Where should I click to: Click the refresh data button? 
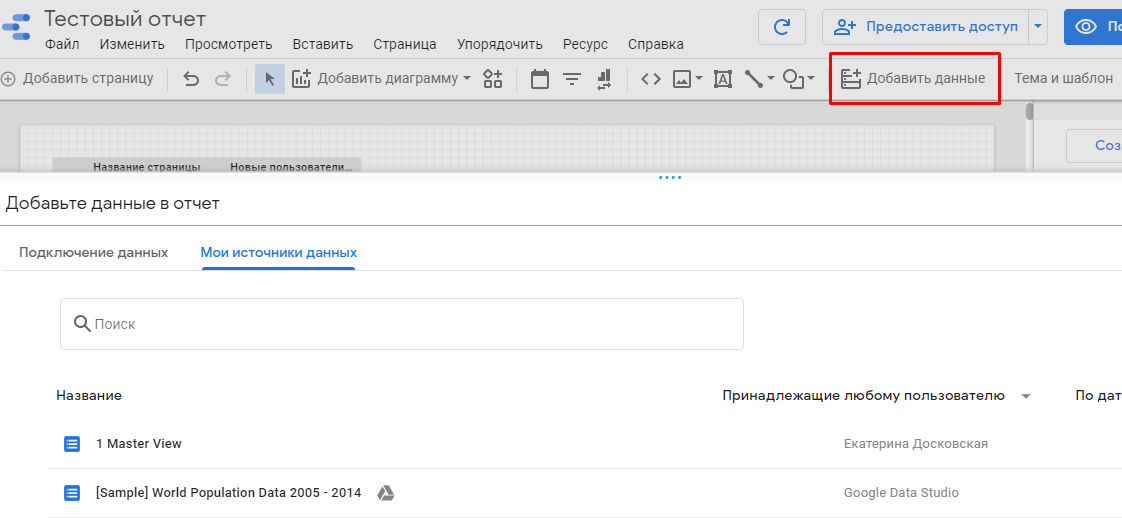coord(781,27)
